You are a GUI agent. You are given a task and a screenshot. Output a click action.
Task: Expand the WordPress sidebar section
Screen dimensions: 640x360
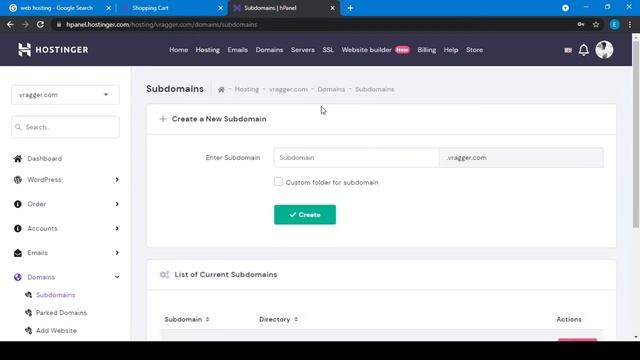pos(117,180)
